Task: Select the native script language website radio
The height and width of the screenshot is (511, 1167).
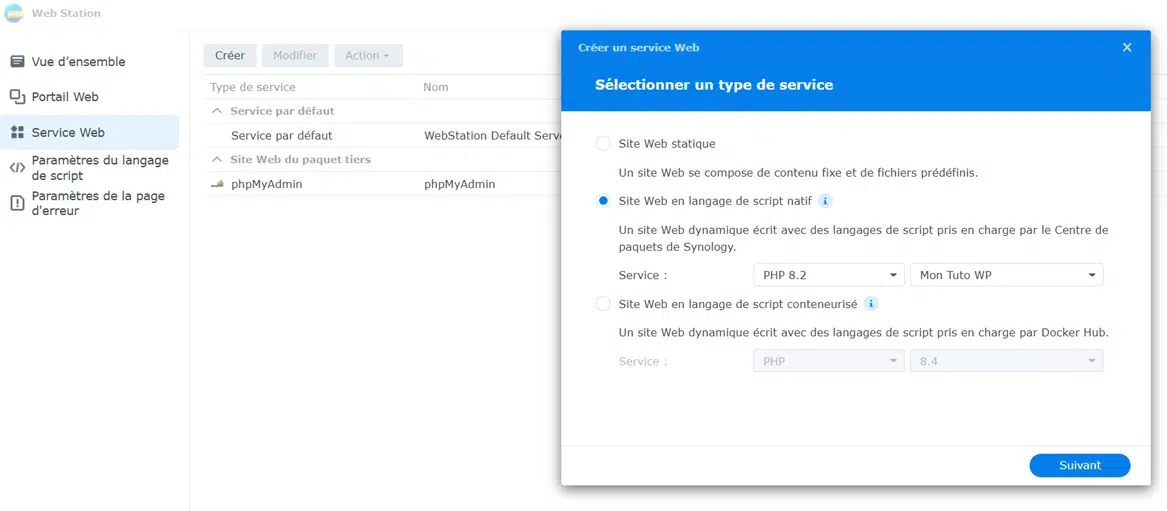Action: tap(604, 201)
